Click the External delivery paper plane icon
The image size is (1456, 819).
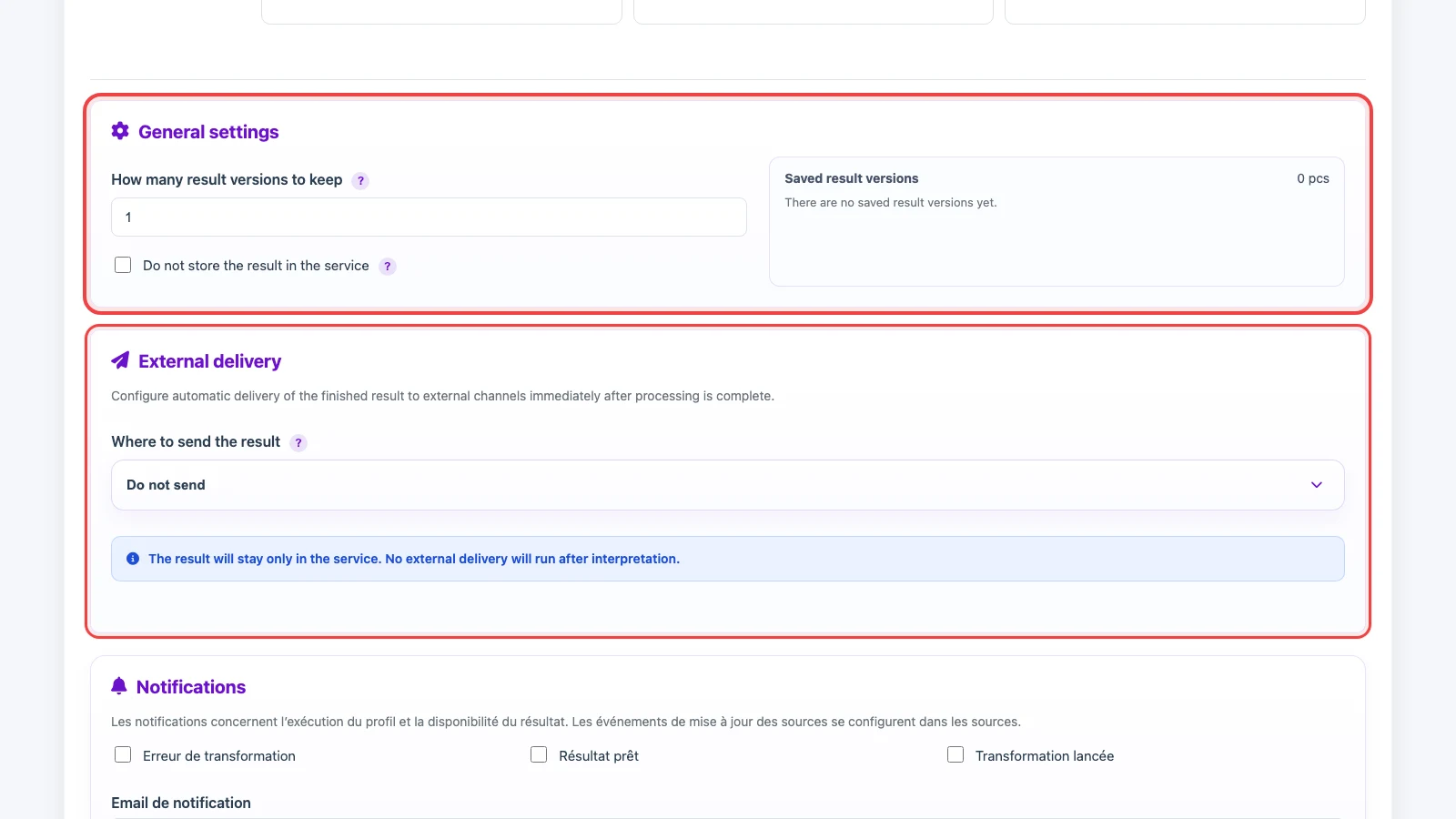[120, 360]
